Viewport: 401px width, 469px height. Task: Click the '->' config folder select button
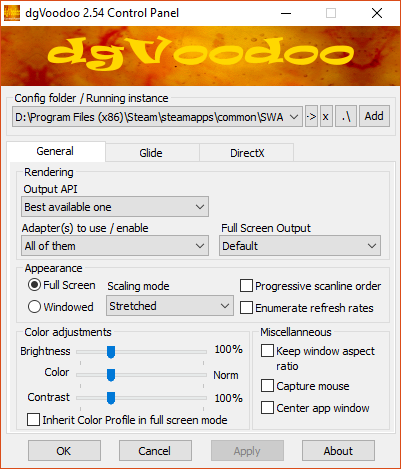pos(311,117)
